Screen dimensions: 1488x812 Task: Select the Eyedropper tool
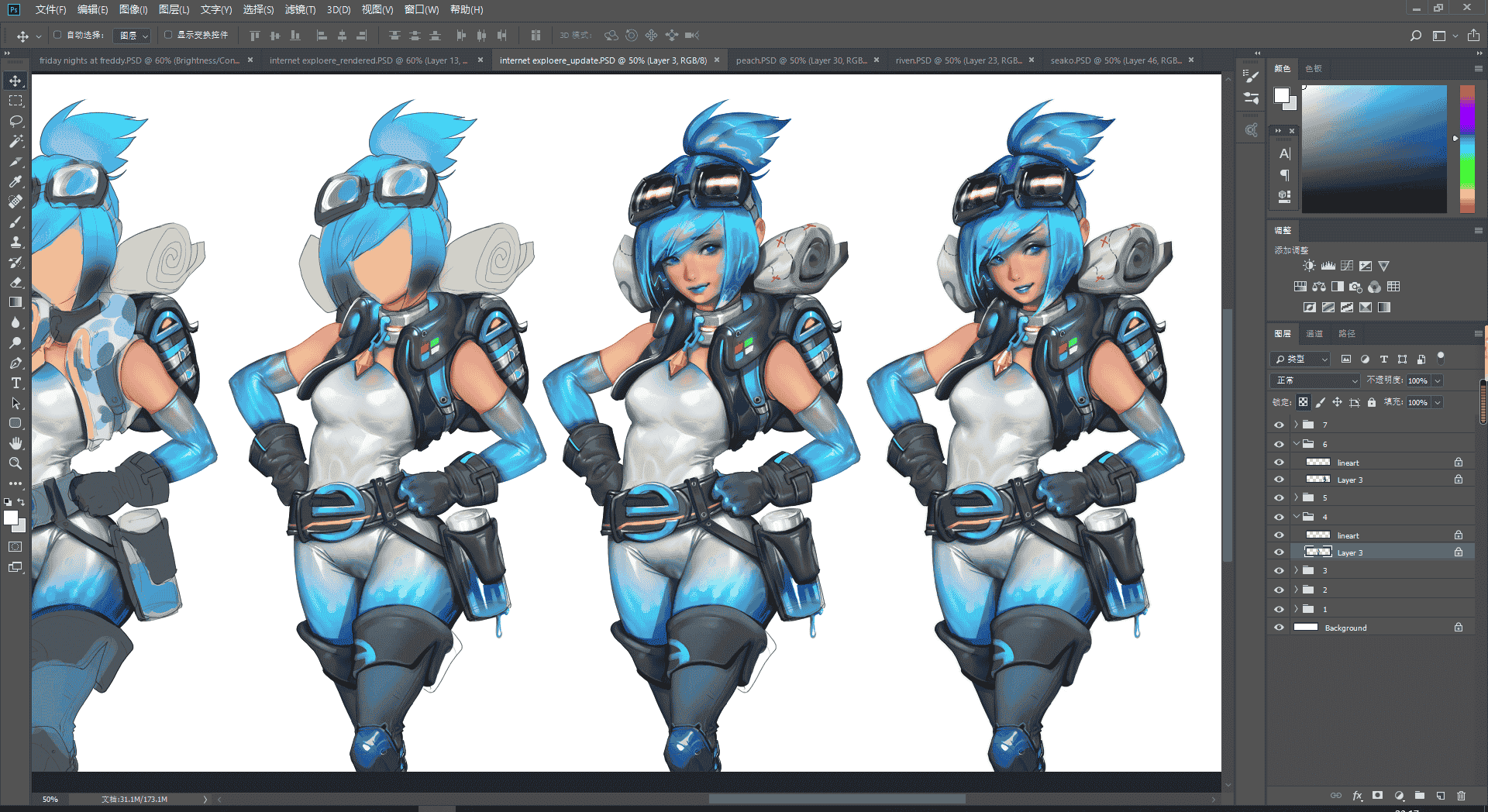(x=15, y=181)
